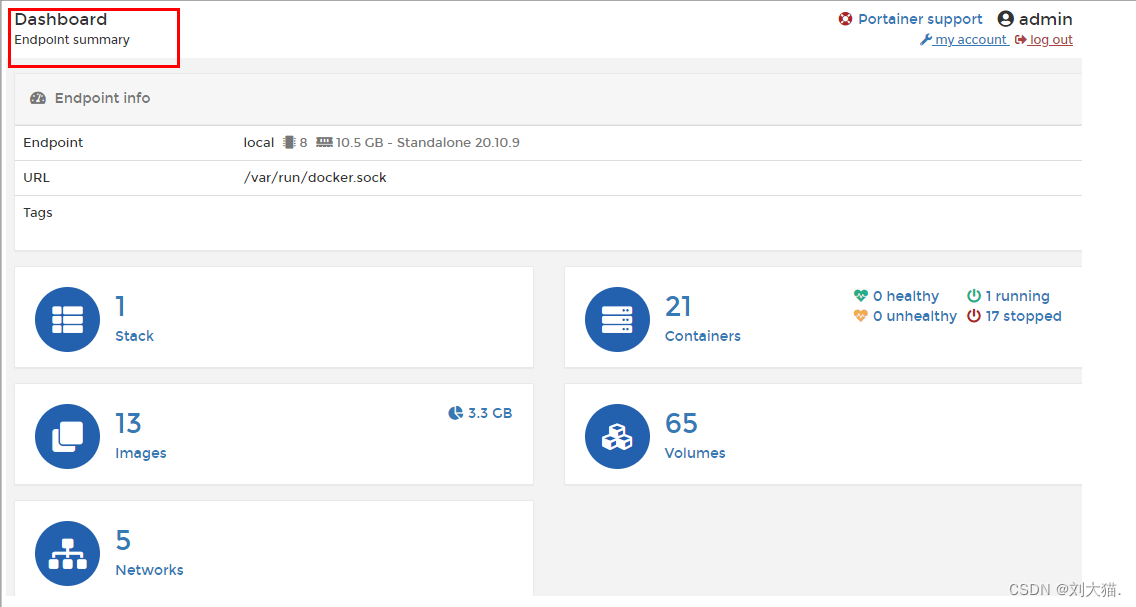Screen dimensions: 1136x607
Task: Click the green healthy heartbeat icon
Action: coord(861,296)
